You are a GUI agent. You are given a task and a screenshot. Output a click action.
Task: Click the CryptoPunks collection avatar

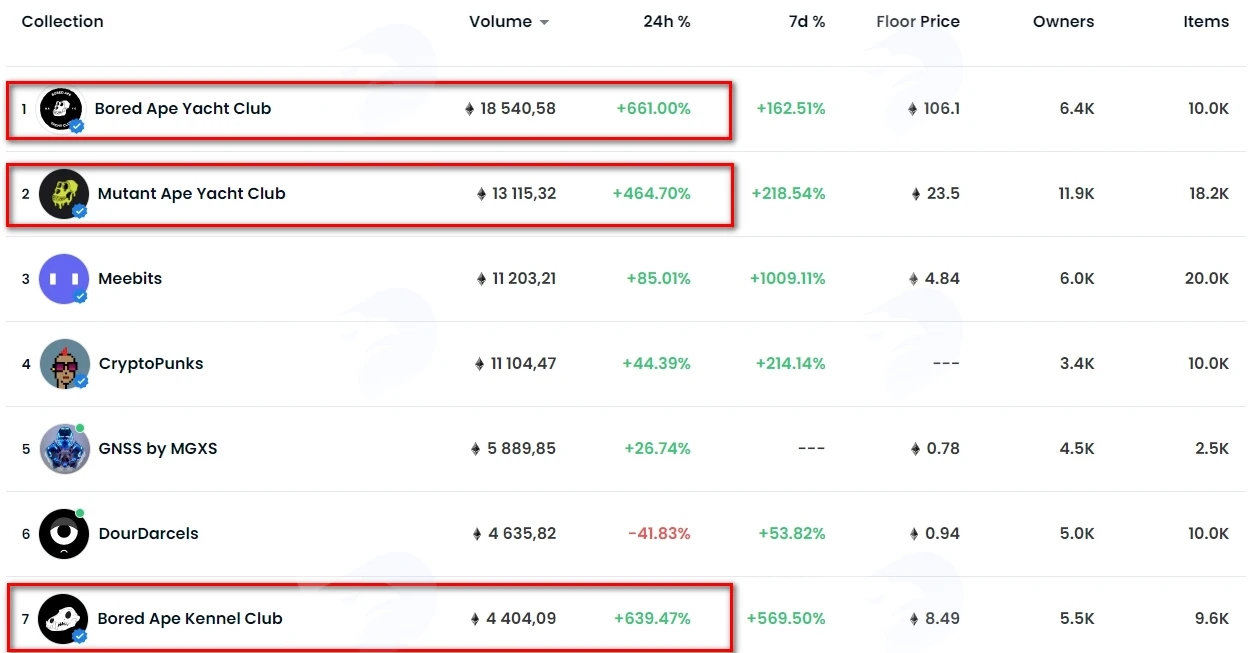63,364
